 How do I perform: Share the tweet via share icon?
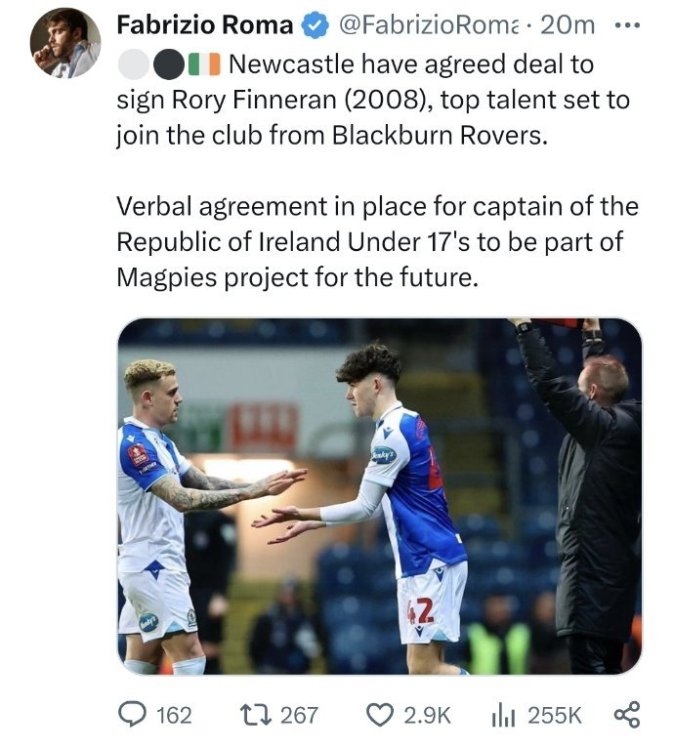(625, 714)
